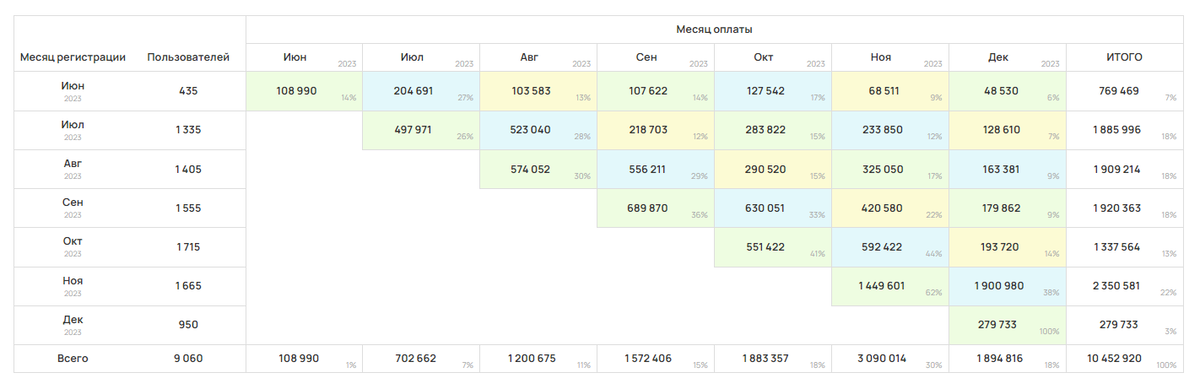
Task: Select the Авг registration month row label
Action: 73,169
